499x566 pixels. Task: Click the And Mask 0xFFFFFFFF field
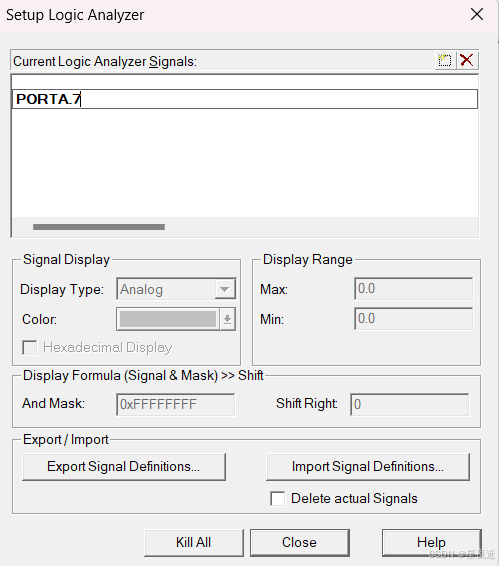tap(175, 404)
